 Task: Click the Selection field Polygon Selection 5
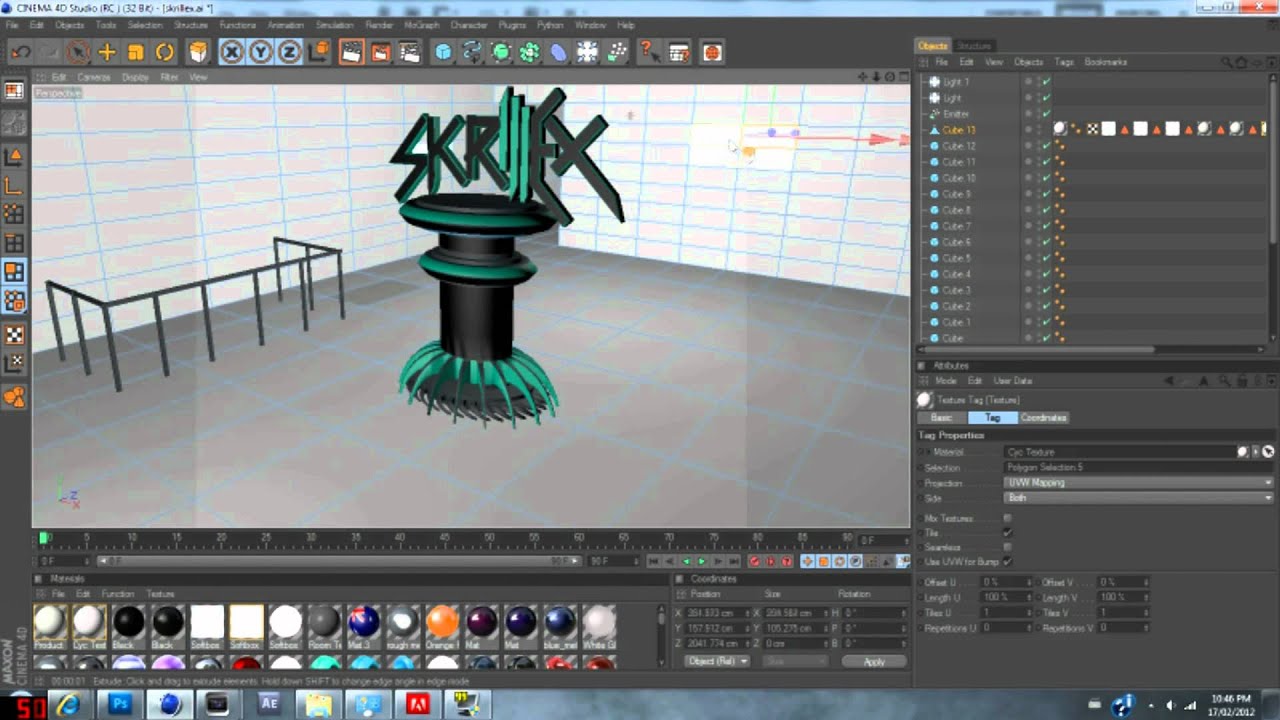(1138, 467)
